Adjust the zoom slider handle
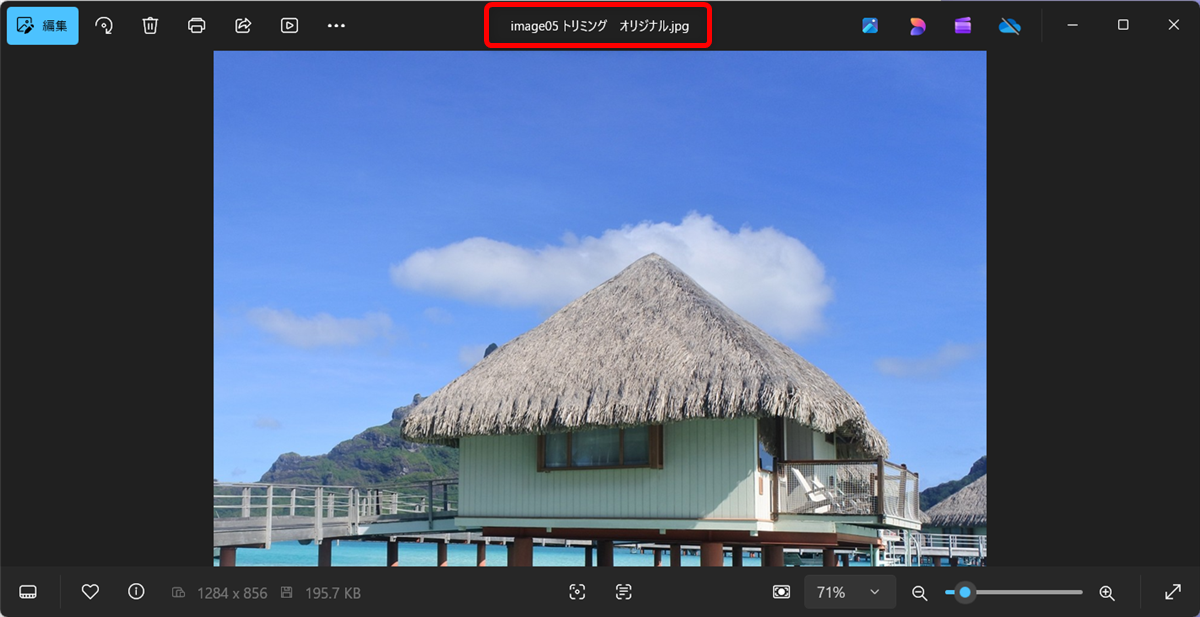This screenshot has height=617, width=1200. coord(965,592)
